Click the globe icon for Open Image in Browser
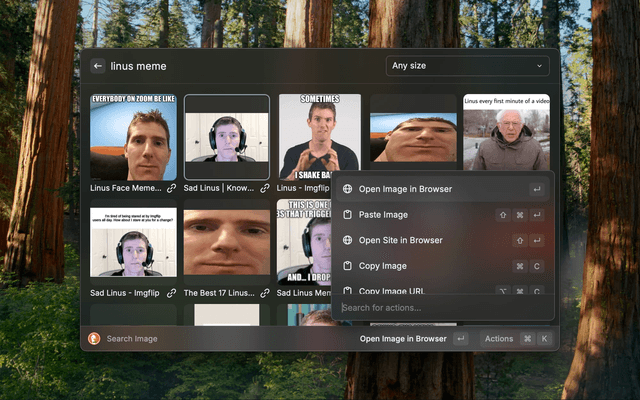The image size is (640, 400). point(347,189)
